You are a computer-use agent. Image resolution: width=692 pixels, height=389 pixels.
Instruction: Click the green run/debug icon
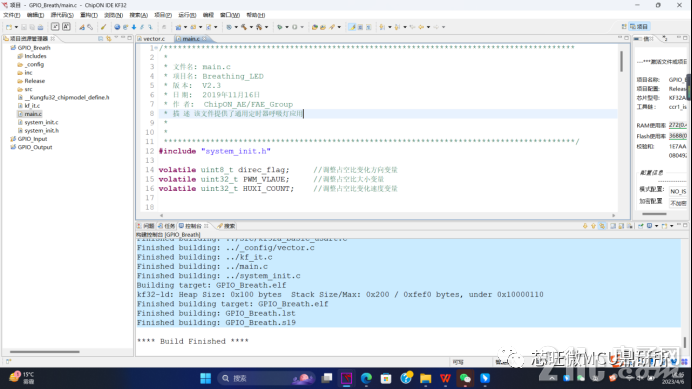280,27
